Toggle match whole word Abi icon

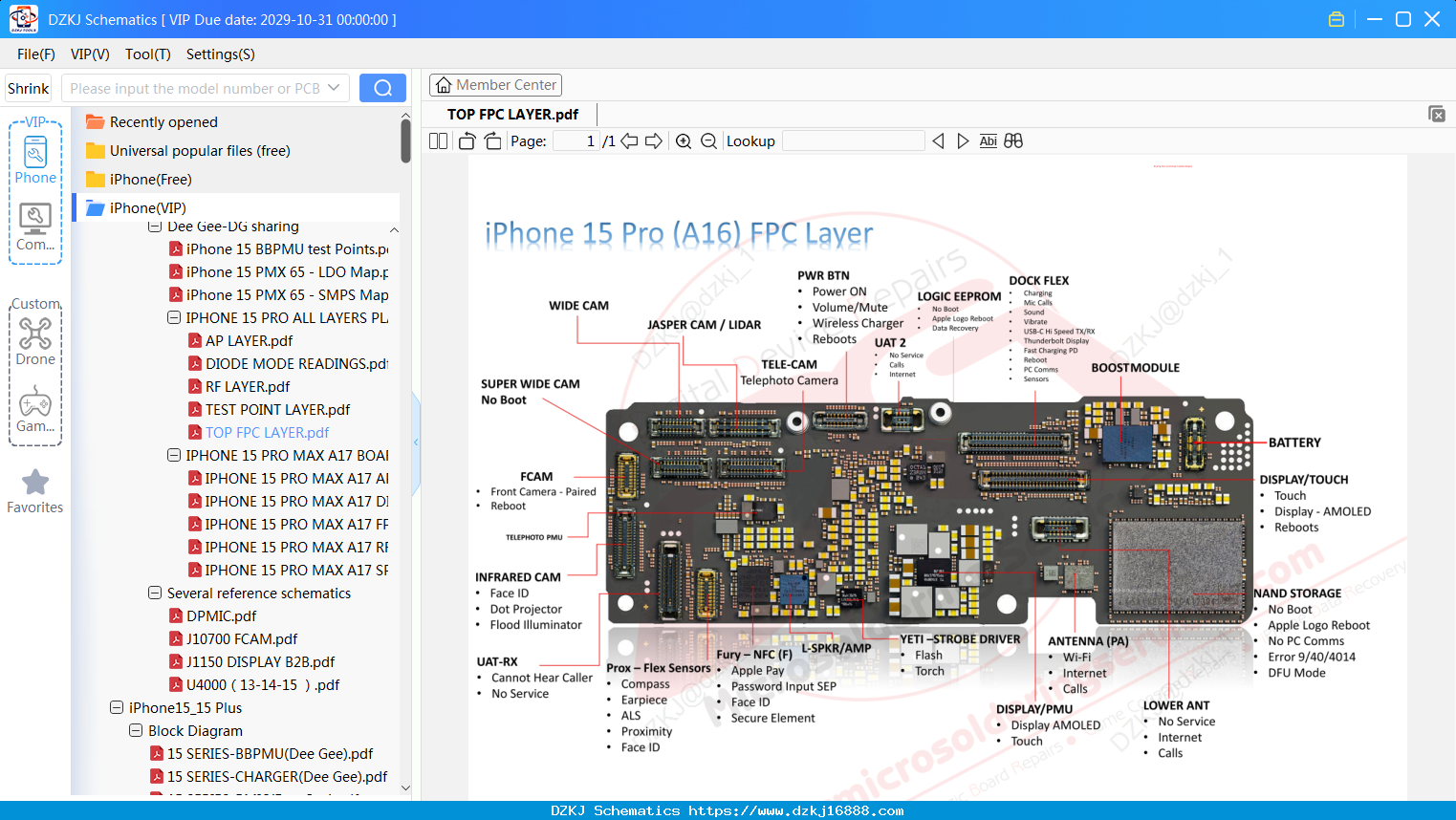coord(989,140)
